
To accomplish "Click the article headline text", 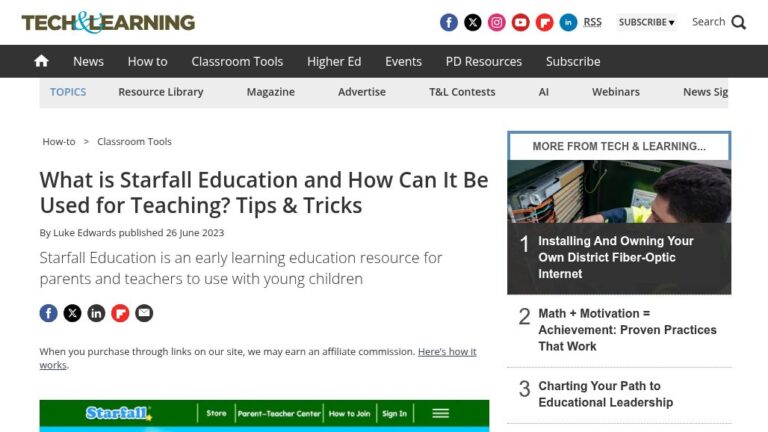I will coord(264,193).
